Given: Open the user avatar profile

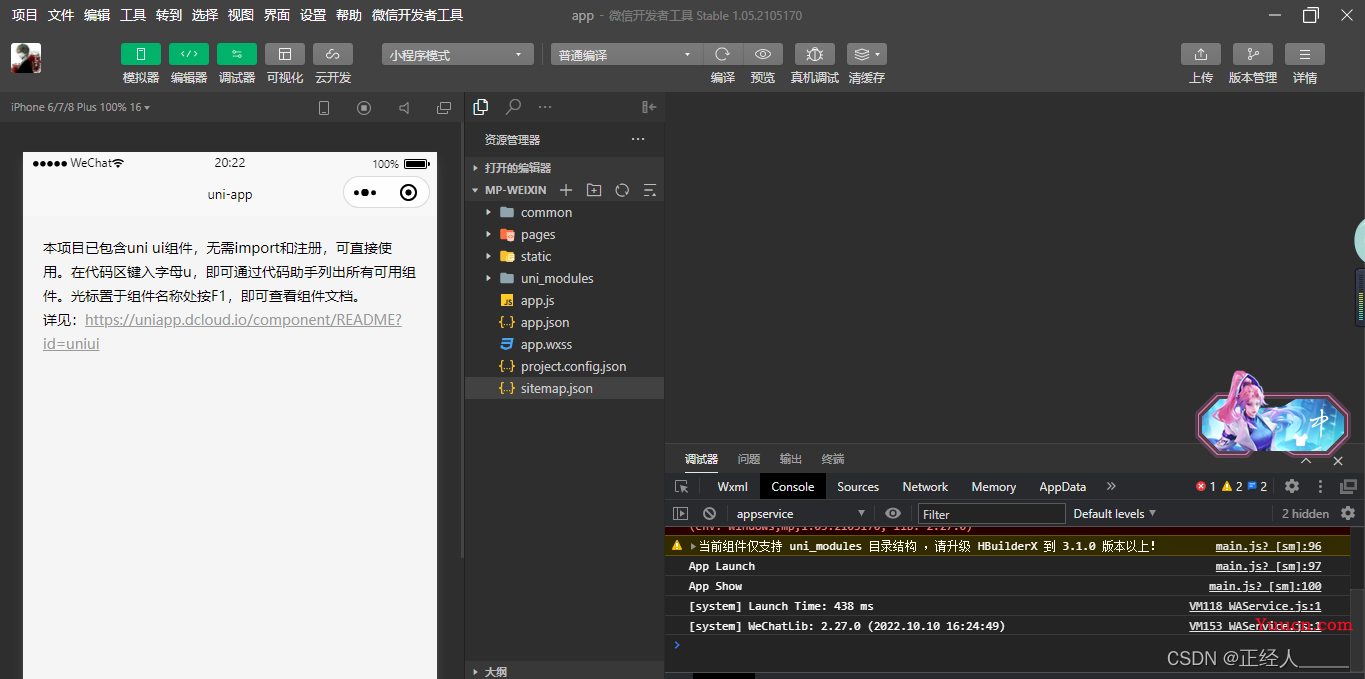Looking at the screenshot, I should tap(26, 58).
